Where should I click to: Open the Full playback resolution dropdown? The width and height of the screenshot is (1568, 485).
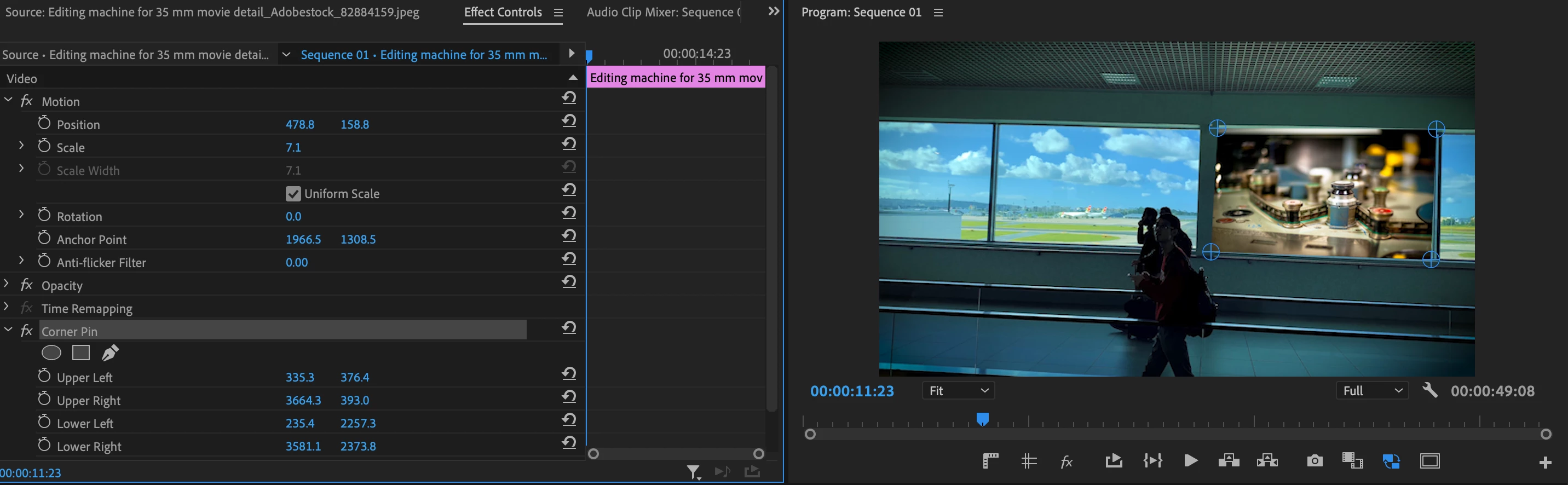pos(1372,391)
